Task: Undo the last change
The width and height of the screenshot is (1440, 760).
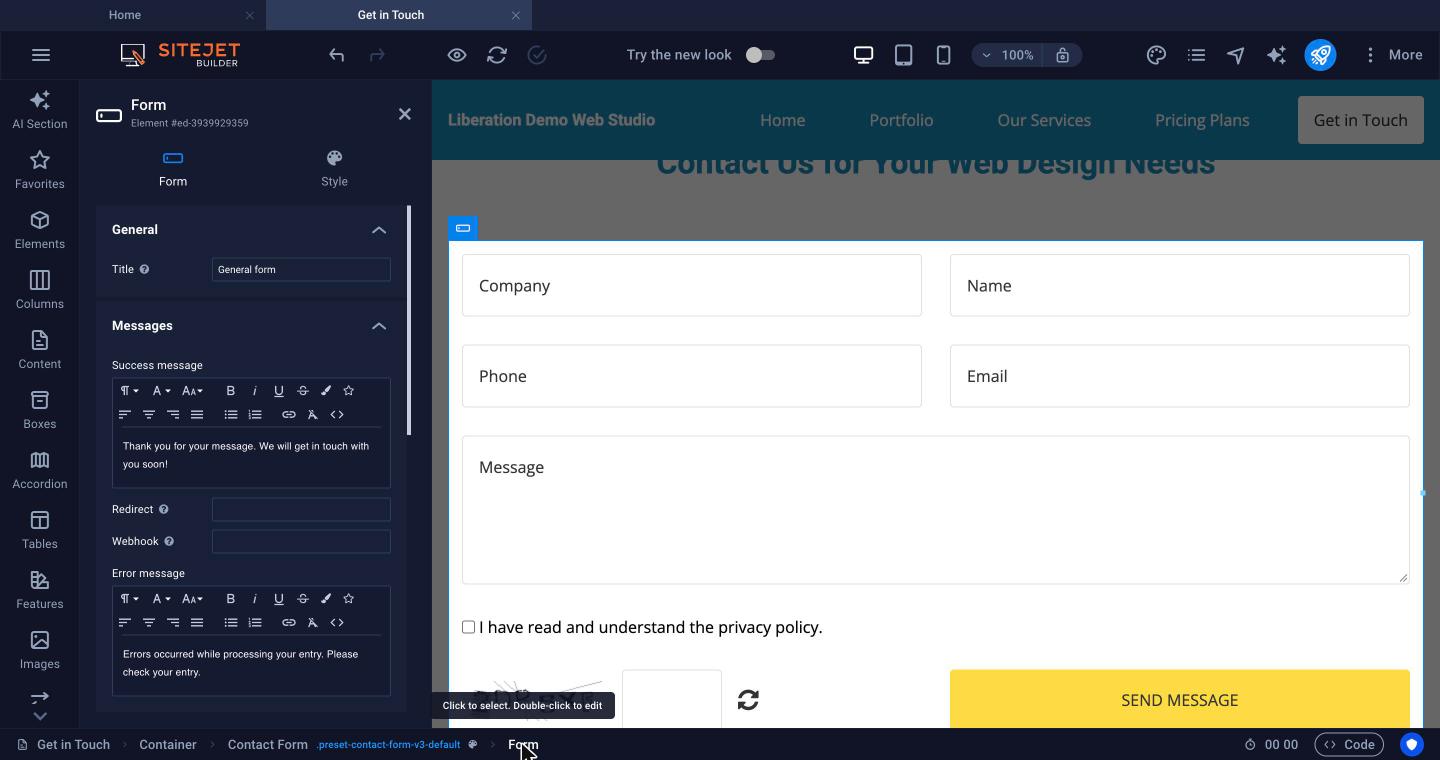Action: tap(337, 55)
